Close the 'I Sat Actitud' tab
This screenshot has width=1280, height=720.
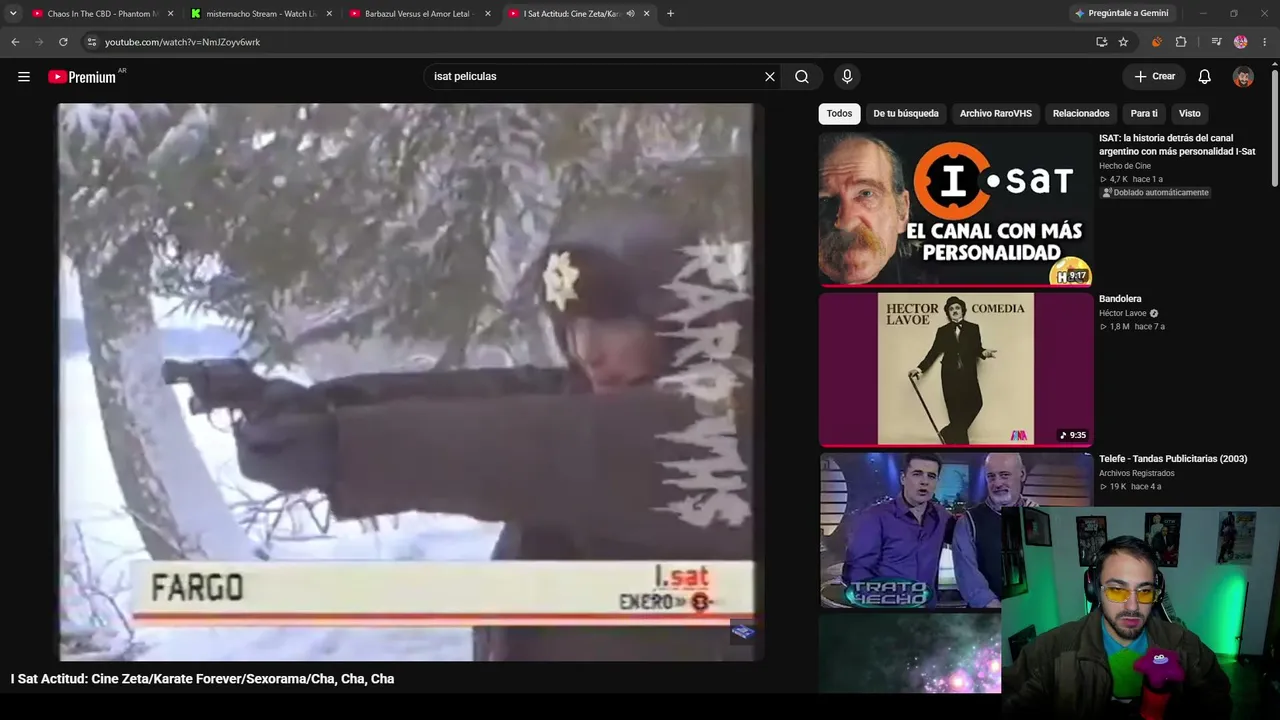pos(647,14)
